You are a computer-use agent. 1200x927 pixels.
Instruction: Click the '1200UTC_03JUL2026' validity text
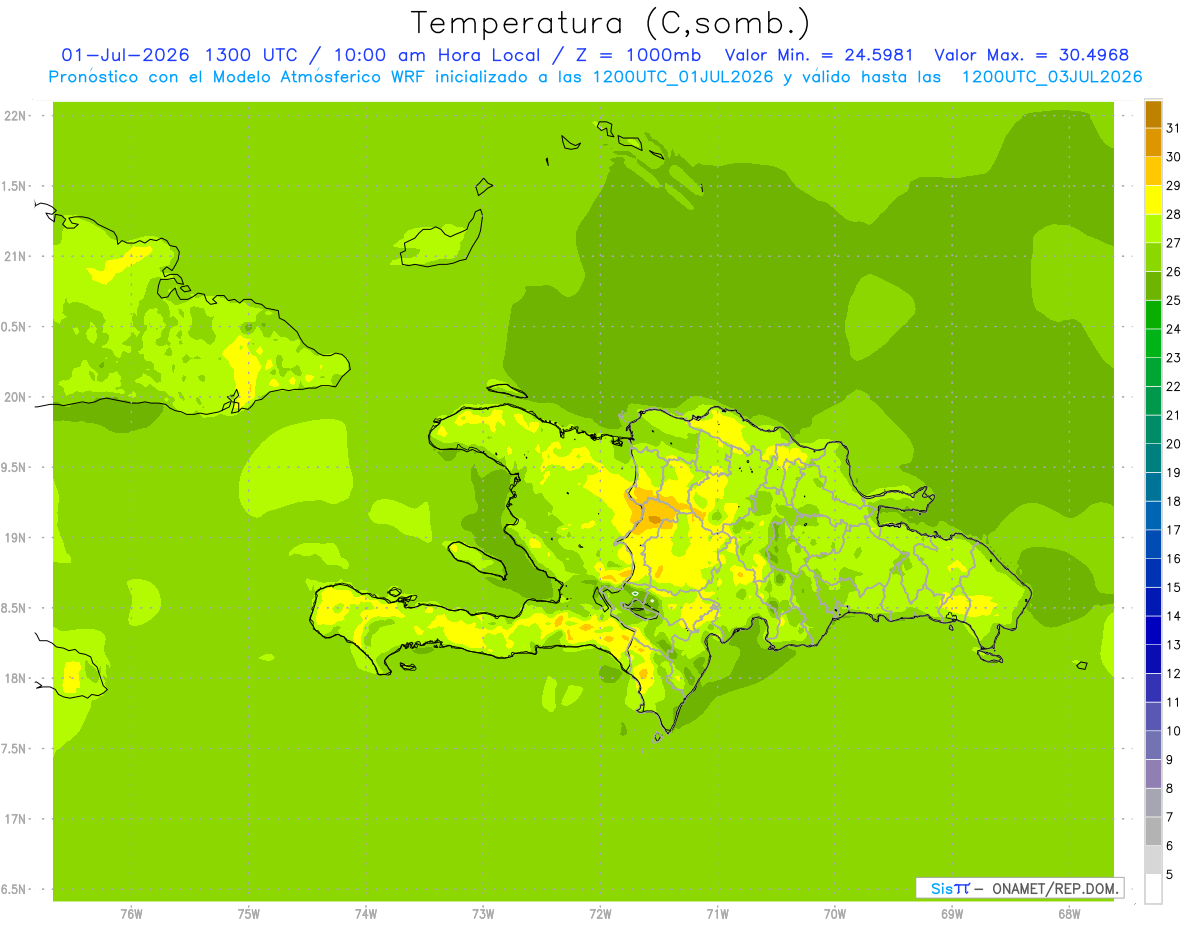[x=1051, y=77]
